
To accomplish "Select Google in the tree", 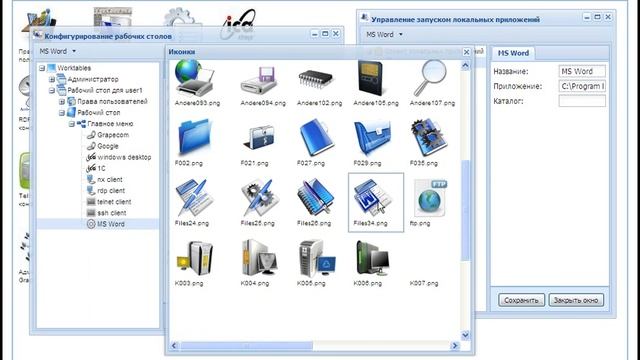I will pos(108,146).
